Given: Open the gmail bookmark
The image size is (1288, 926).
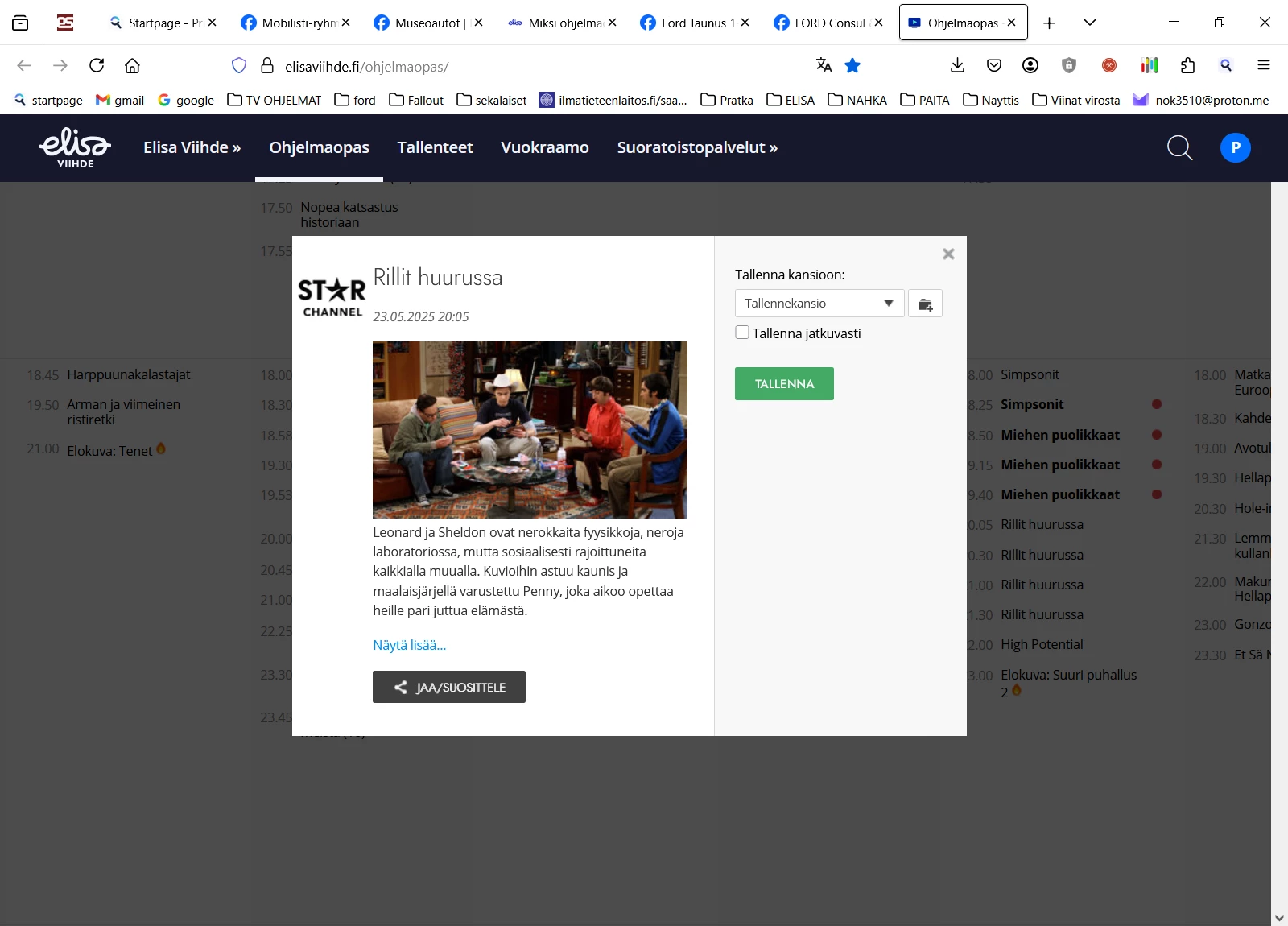Looking at the screenshot, I should (x=120, y=100).
